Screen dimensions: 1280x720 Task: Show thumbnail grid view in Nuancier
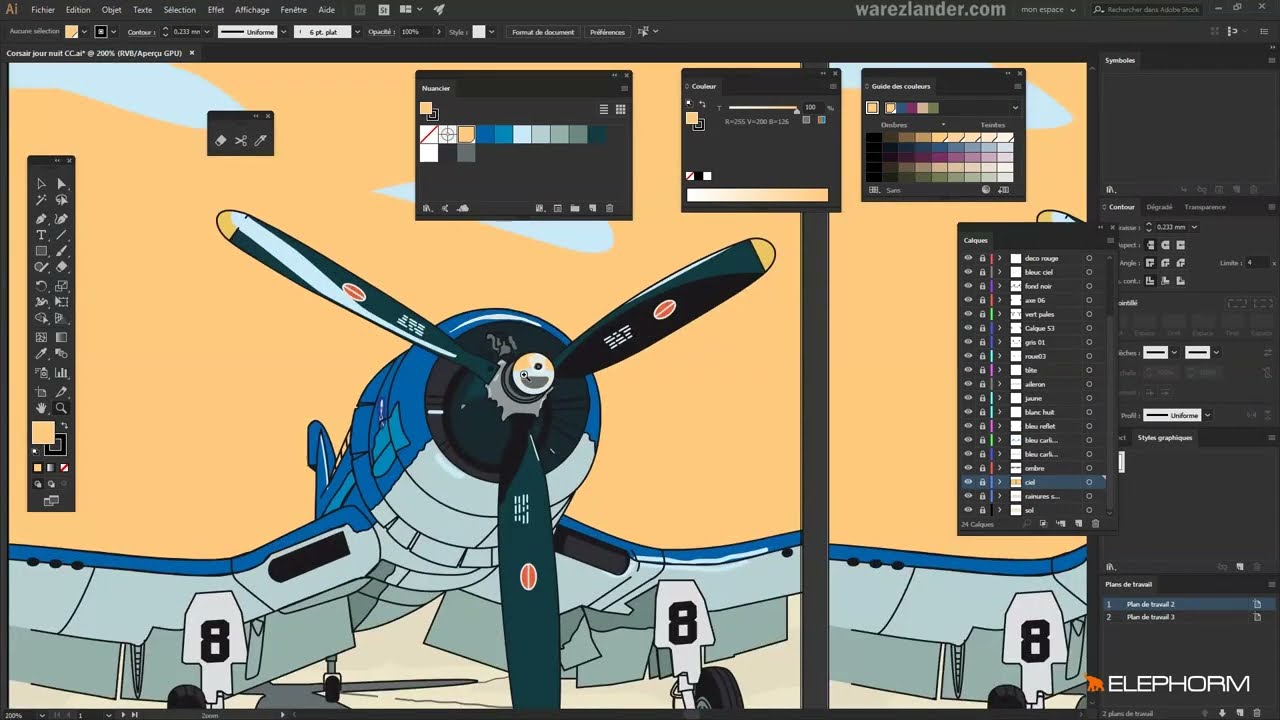click(x=620, y=109)
